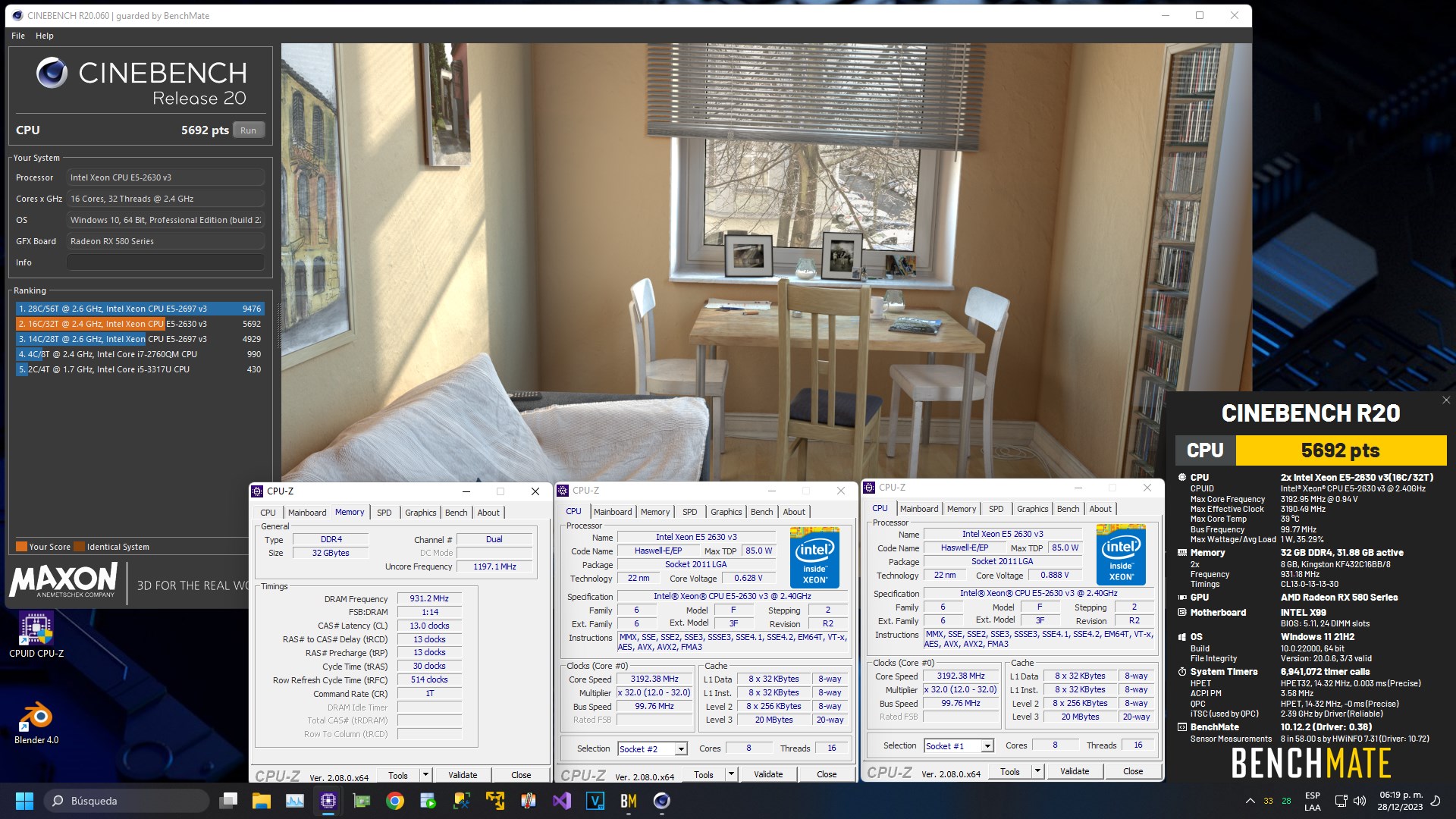
Task: Click Tools button in CPU-Z Socket #2 window
Action: click(704, 774)
